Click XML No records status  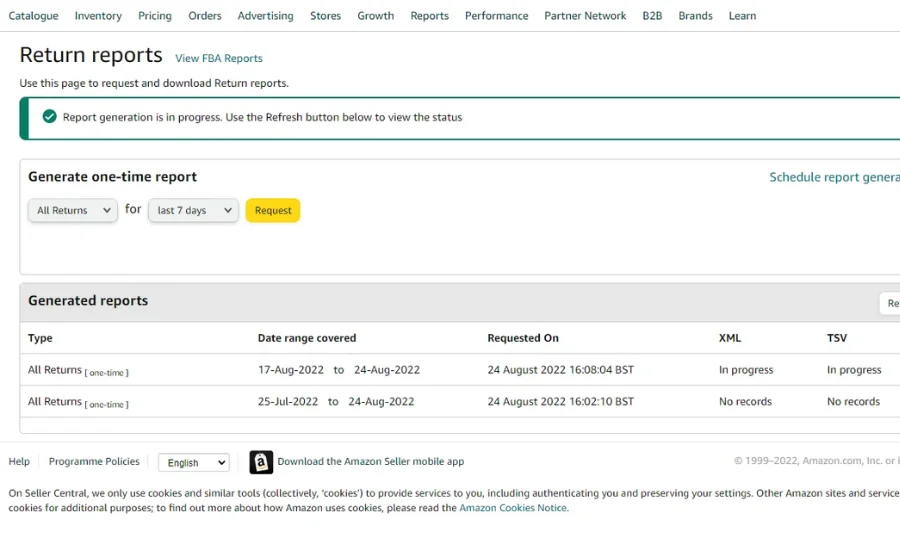point(746,402)
